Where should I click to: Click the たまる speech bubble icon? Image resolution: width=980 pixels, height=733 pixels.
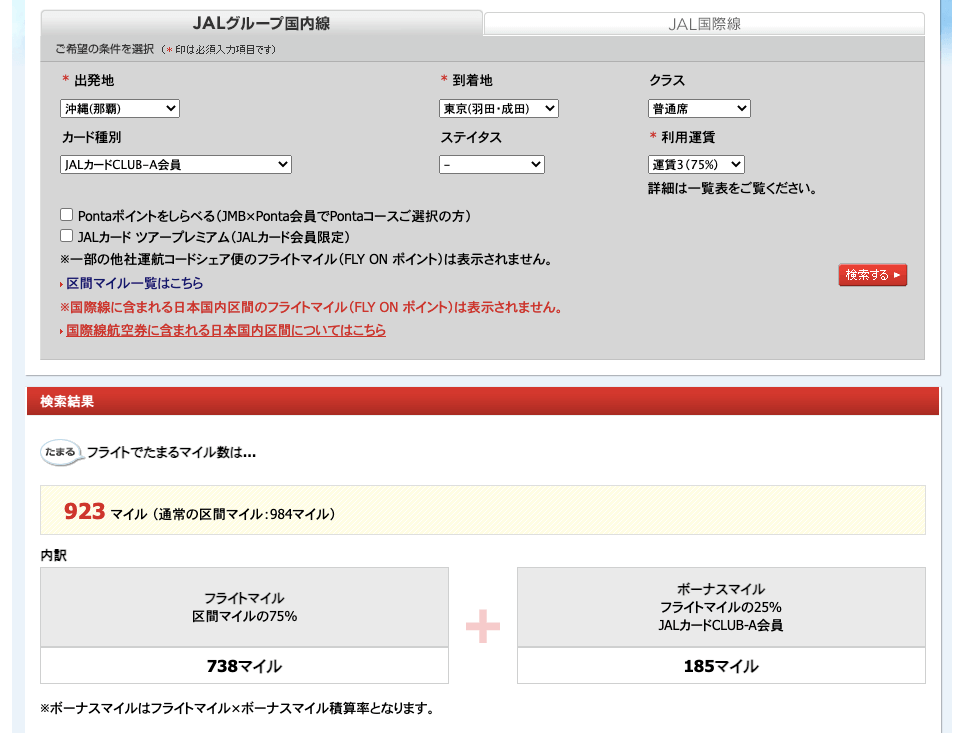pyautogui.click(x=61, y=452)
